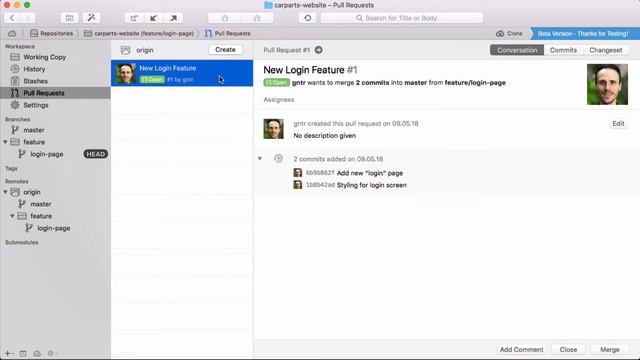Click the Beta Version banner
The image size is (640, 360).
tap(584, 33)
